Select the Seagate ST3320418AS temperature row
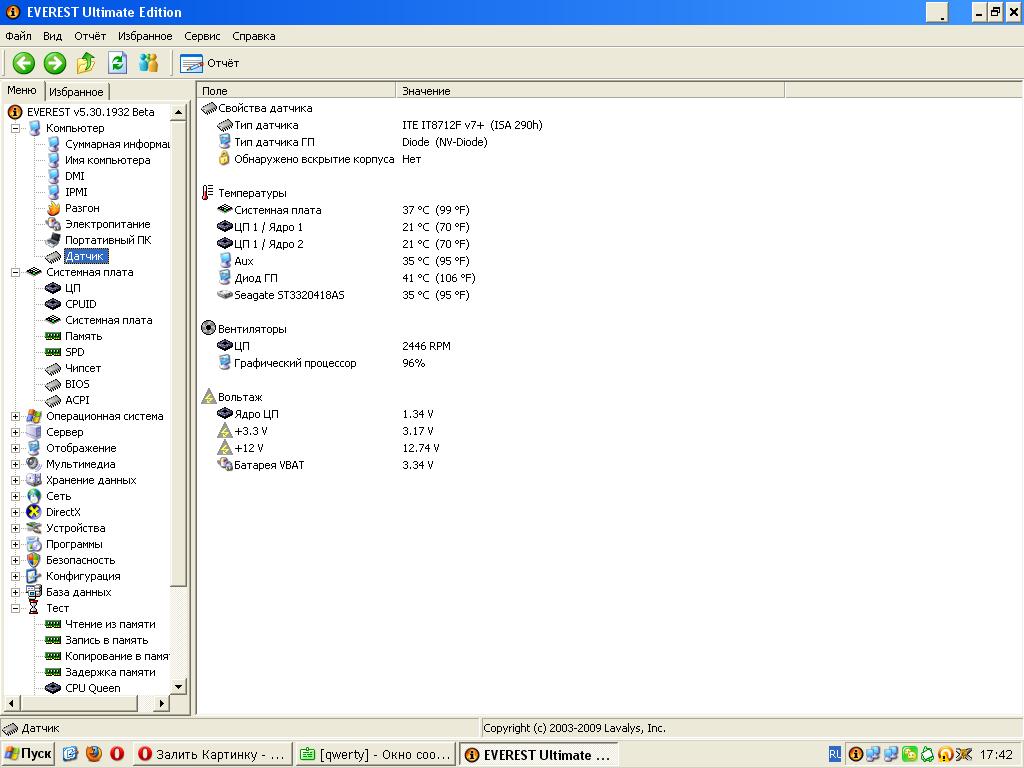This screenshot has width=1024, height=768. coord(289,295)
